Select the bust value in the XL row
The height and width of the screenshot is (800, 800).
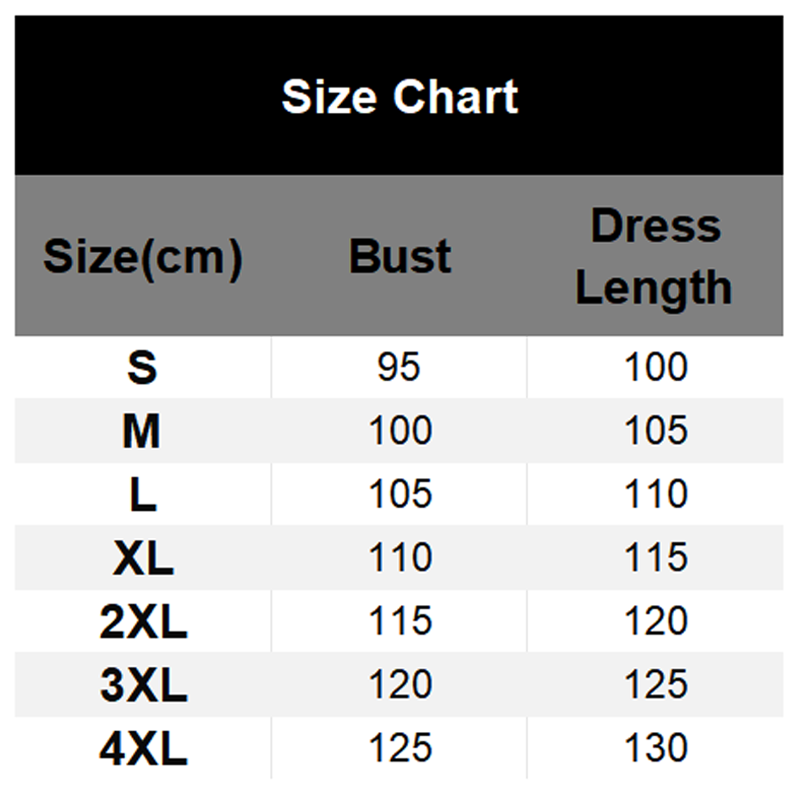[x=400, y=558]
